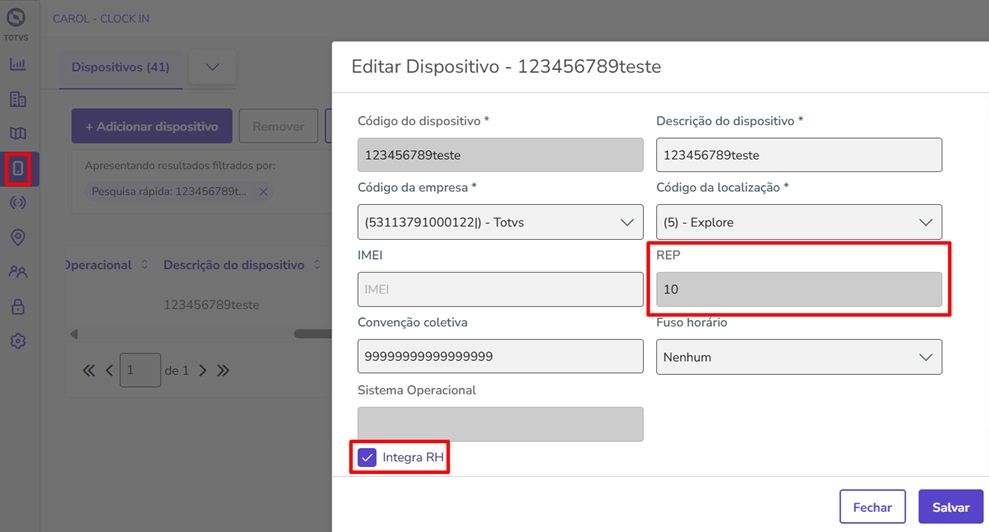The width and height of the screenshot is (989, 532).
Task: Close the dialog with Fechar button
Action: pyautogui.click(x=872, y=507)
